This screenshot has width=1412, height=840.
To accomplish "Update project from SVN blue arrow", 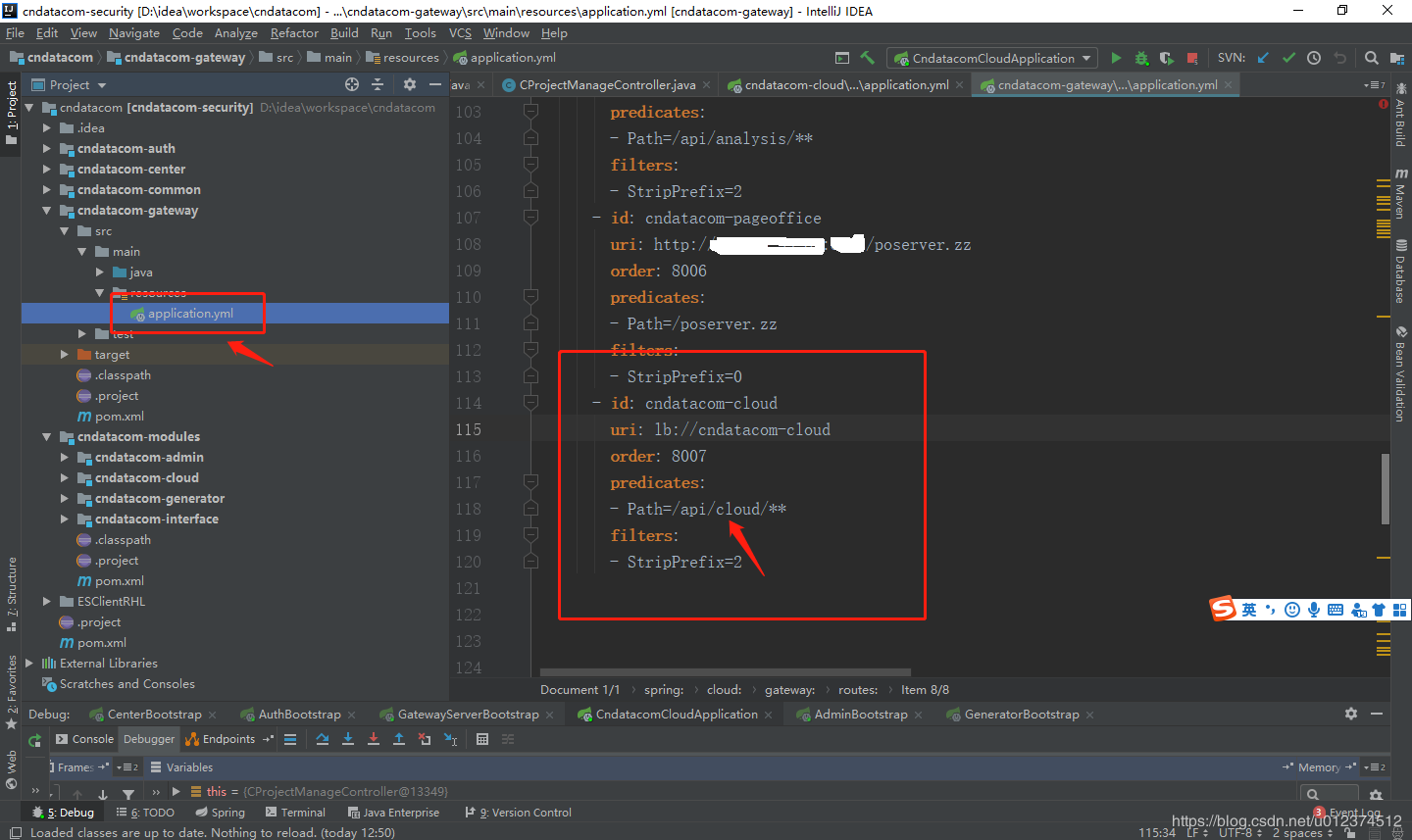I will coord(1263,58).
